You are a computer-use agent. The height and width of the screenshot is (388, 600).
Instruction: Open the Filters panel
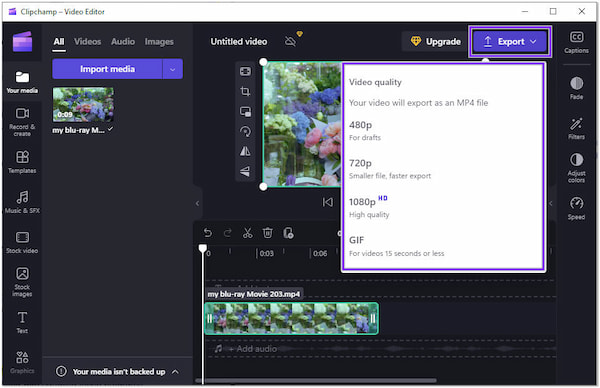[x=576, y=128]
